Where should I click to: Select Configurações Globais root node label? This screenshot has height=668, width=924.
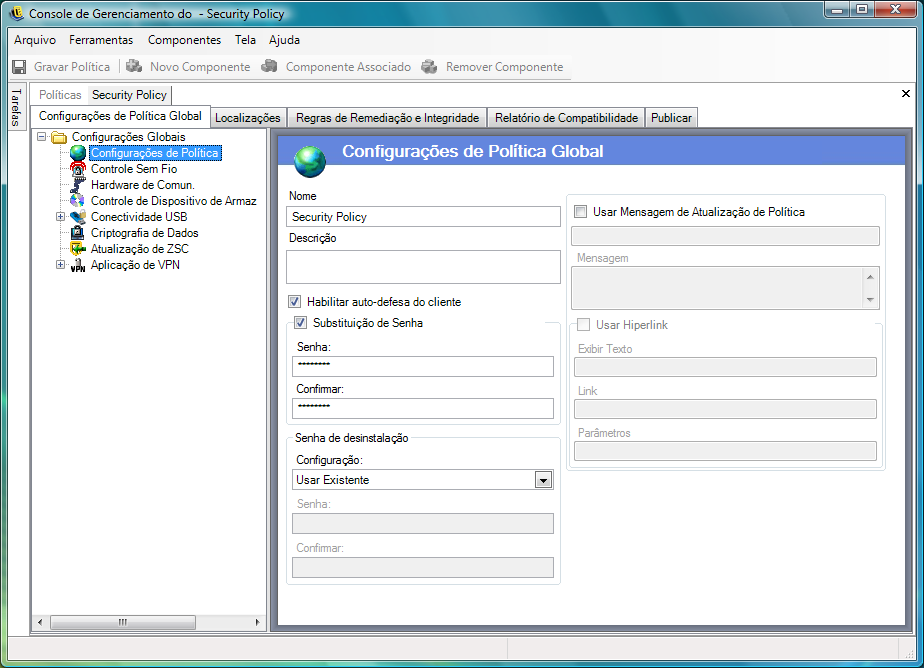128,137
